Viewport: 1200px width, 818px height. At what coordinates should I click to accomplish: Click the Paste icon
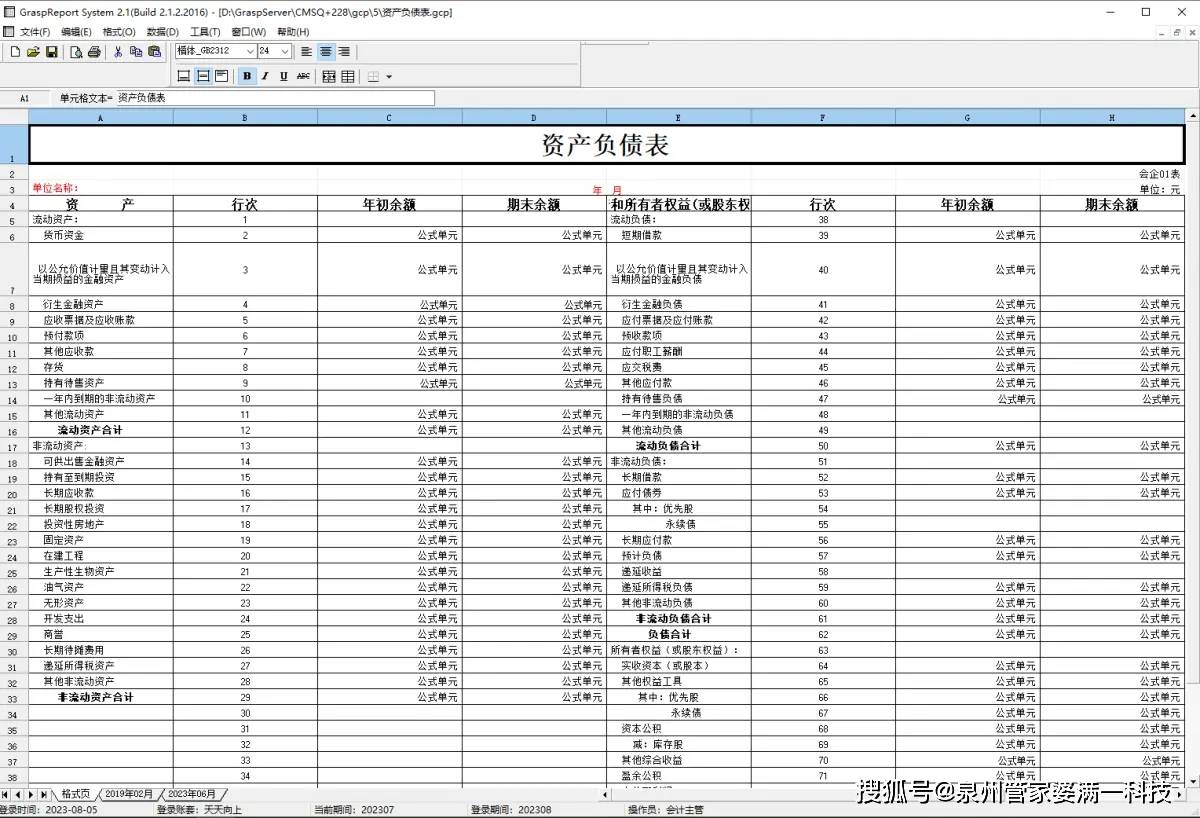[153, 52]
